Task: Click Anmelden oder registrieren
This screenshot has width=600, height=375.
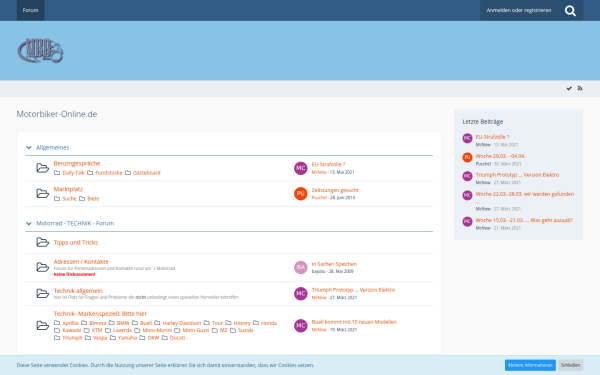Action: 518,10
